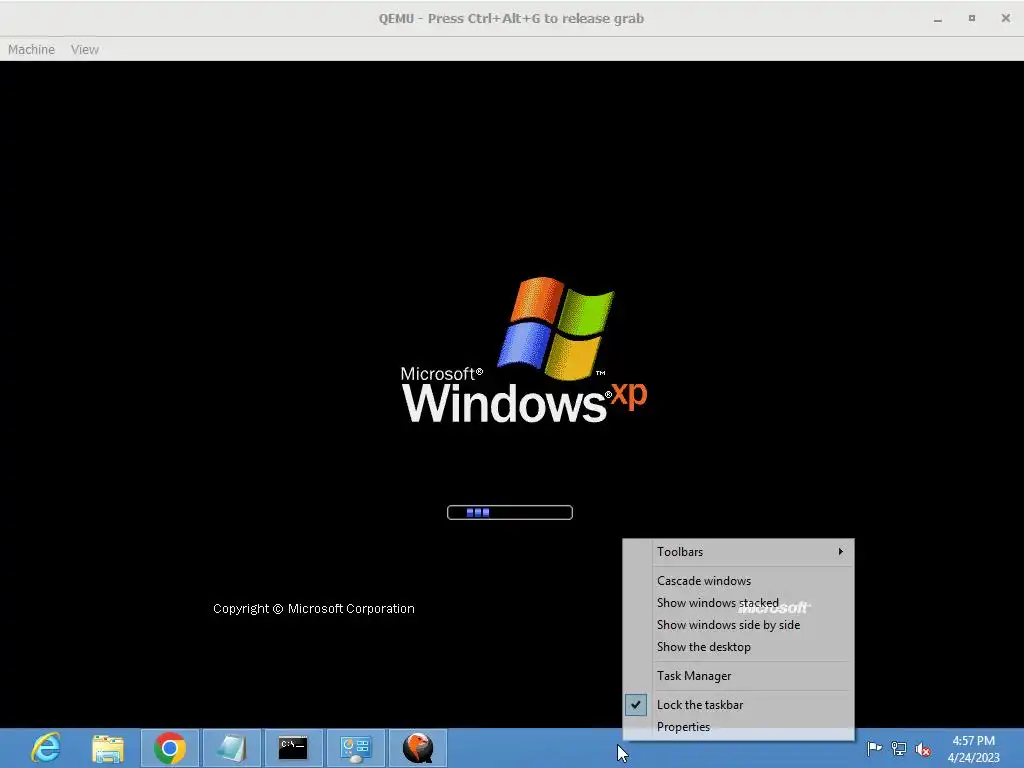Choose Show the desktop
The image size is (1024, 768).
point(739,647)
